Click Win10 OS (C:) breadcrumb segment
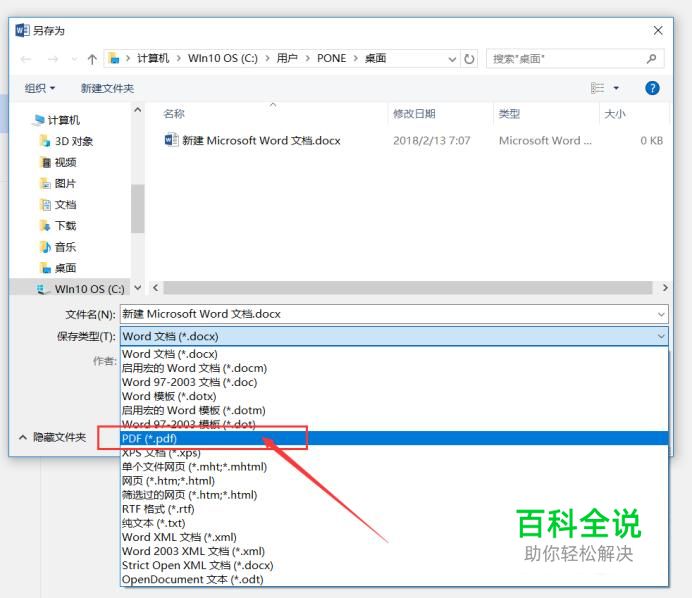692x598 pixels. tap(222, 58)
